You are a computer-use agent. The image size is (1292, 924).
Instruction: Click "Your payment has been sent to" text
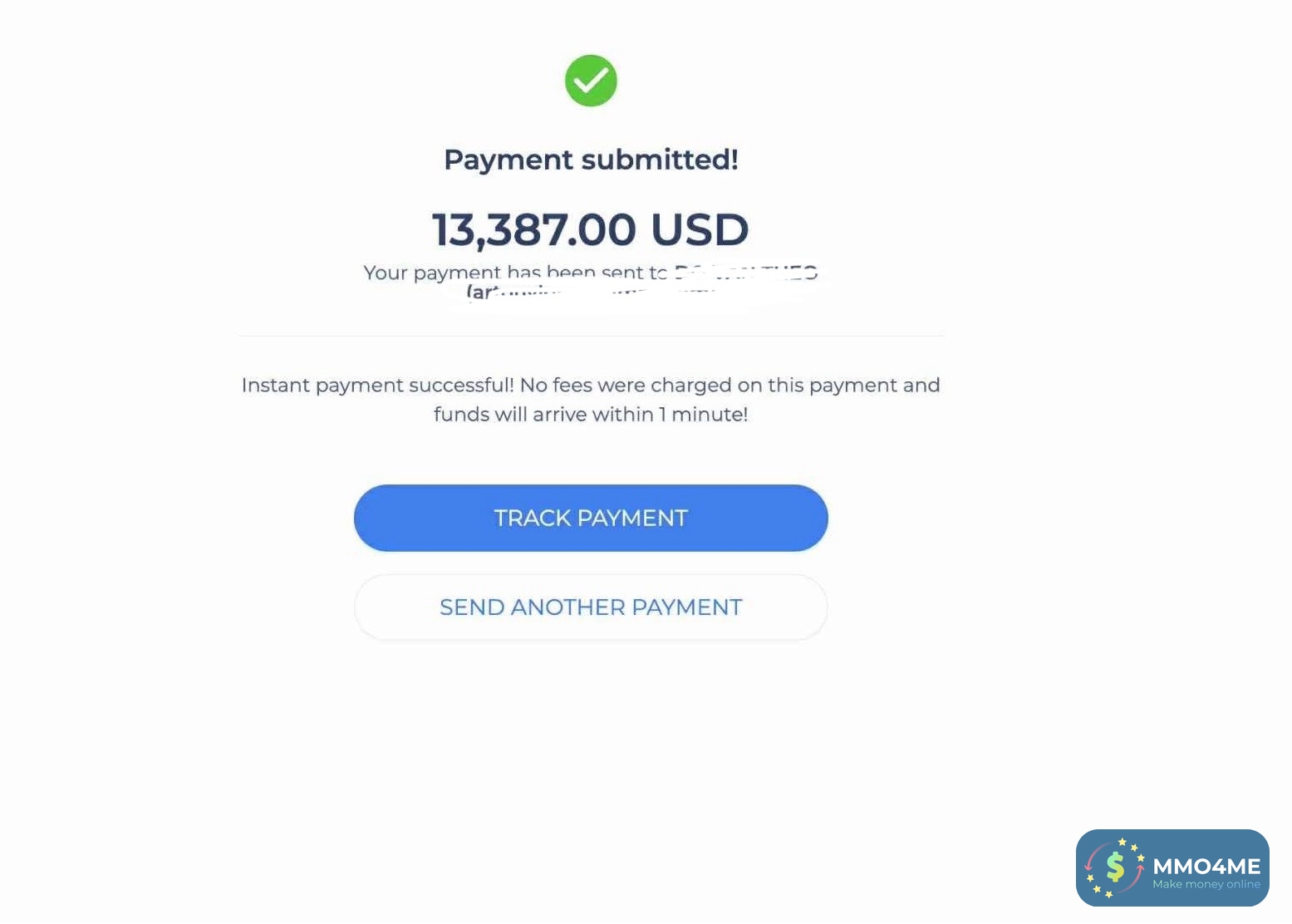(514, 273)
